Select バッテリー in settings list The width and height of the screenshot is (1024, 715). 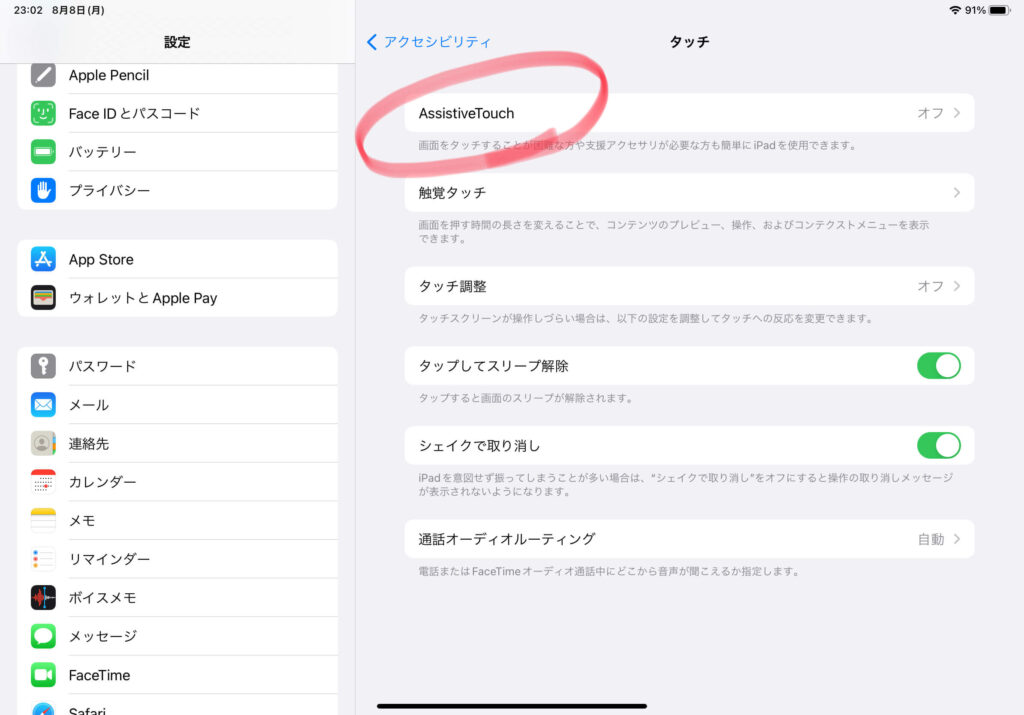click(x=178, y=151)
